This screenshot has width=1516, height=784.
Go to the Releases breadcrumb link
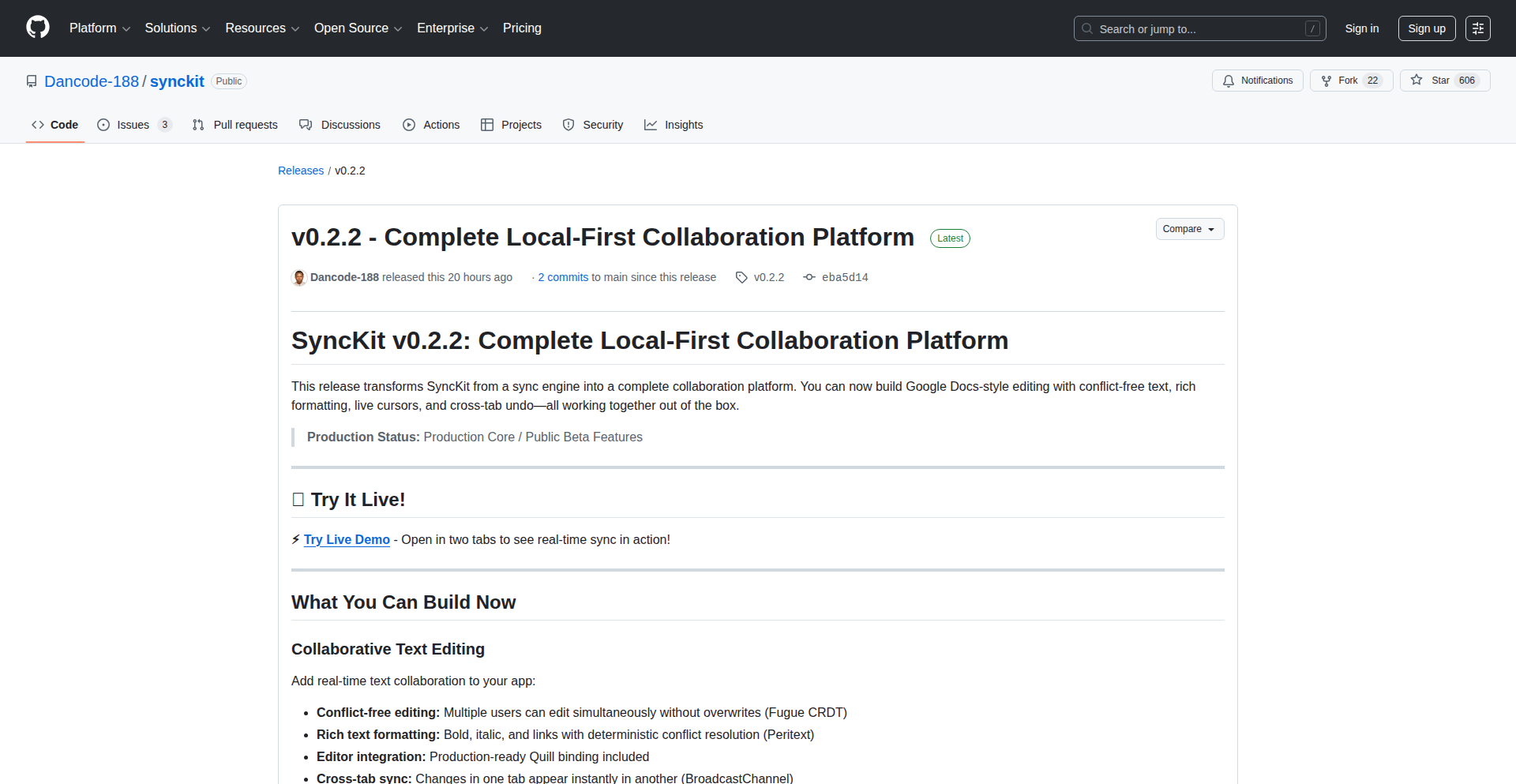pyautogui.click(x=300, y=171)
